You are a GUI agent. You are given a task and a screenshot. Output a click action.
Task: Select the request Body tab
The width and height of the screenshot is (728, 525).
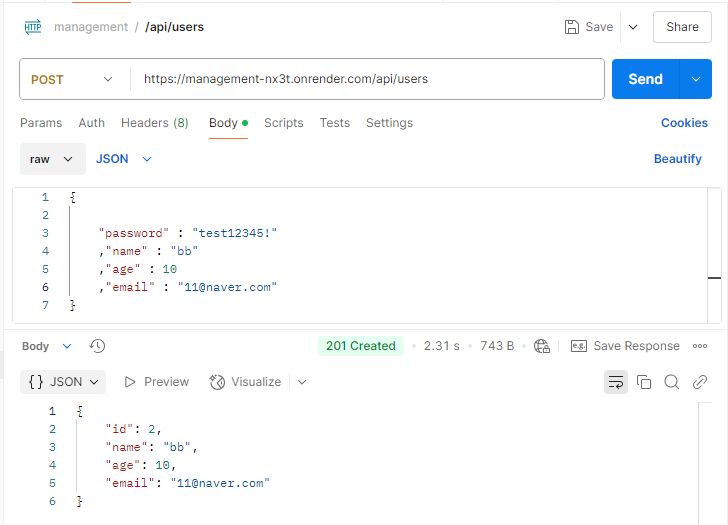[x=228, y=123]
